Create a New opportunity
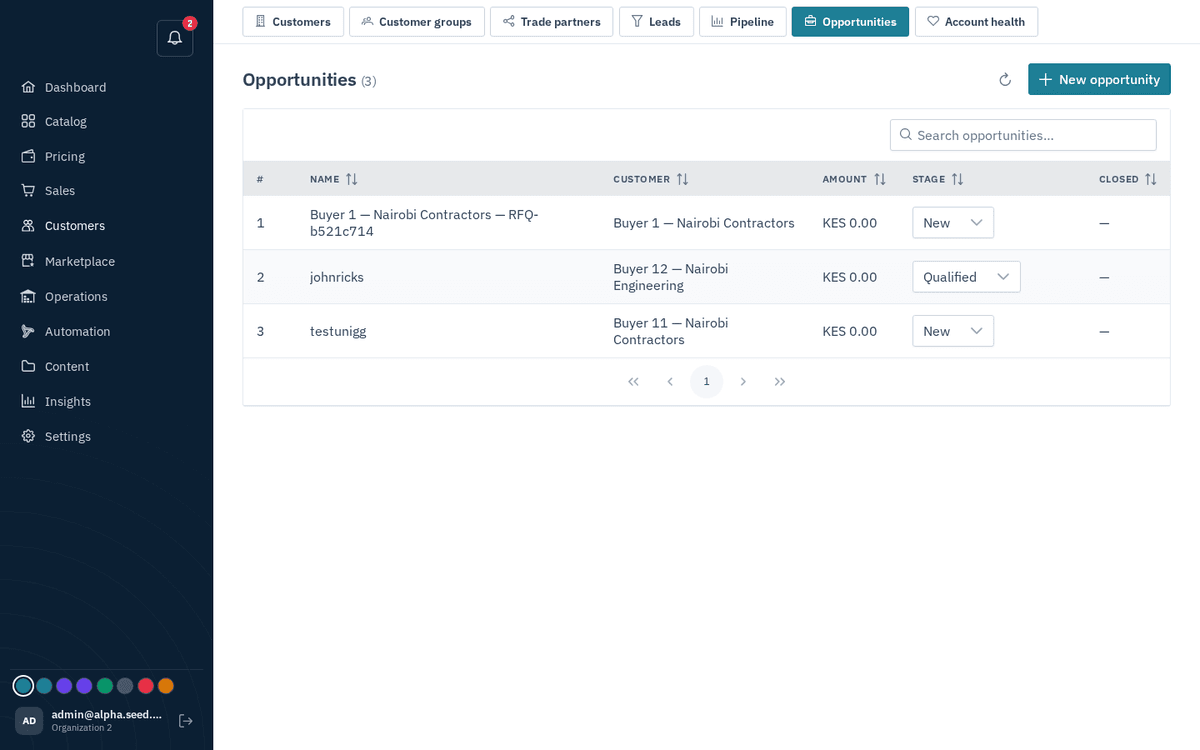This screenshot has height=750, width=1200. [x=1099, y=80]
